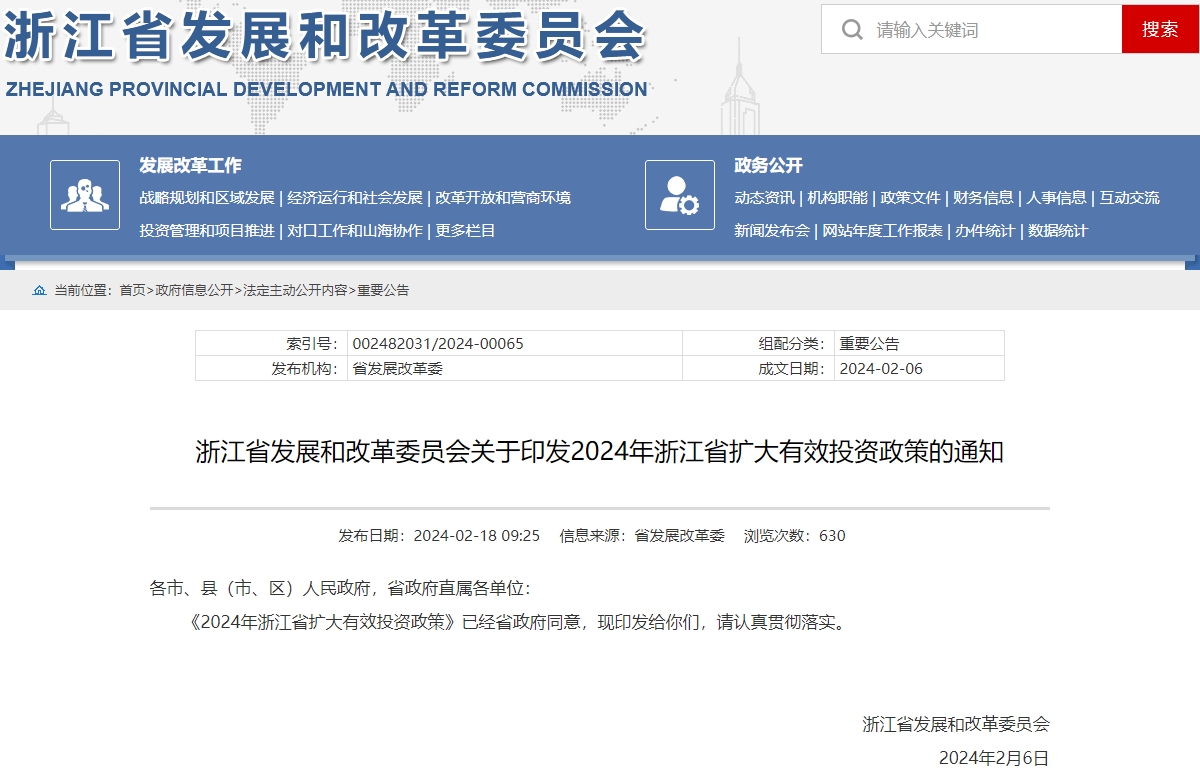Click the magnifier search icon
The height and width of the screenshot is (771, 1200).
851,29
